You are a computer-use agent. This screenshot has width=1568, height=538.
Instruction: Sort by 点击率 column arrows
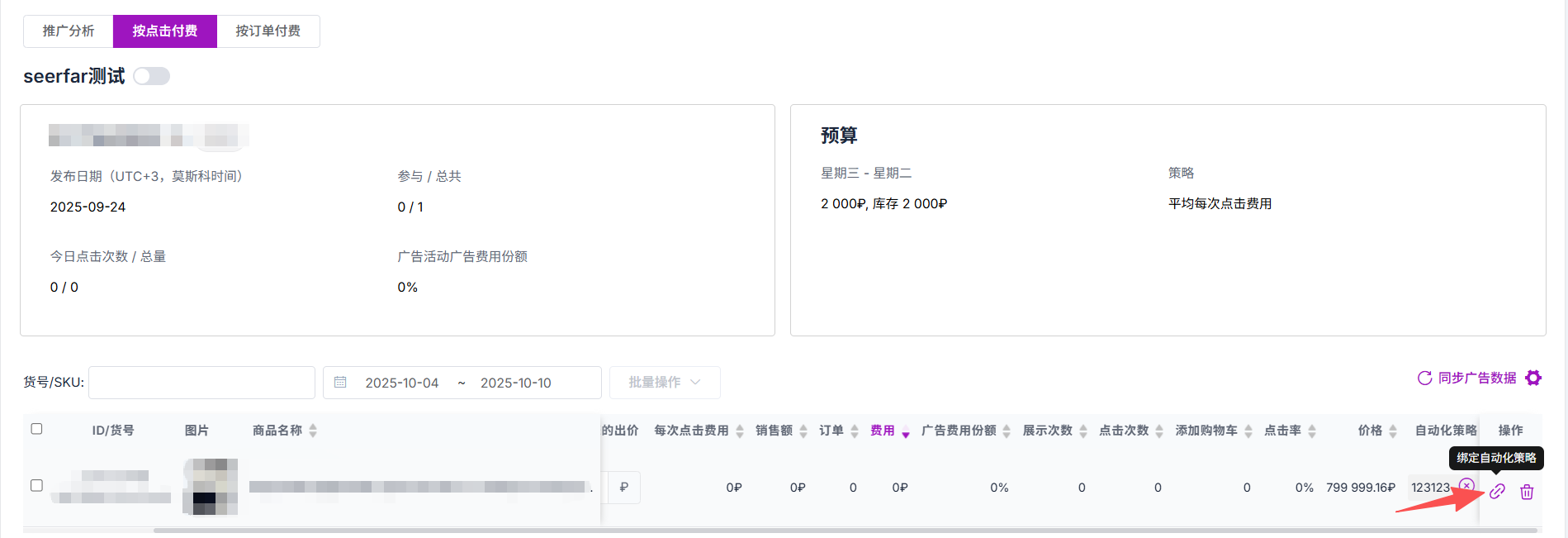coord(1312,431)
